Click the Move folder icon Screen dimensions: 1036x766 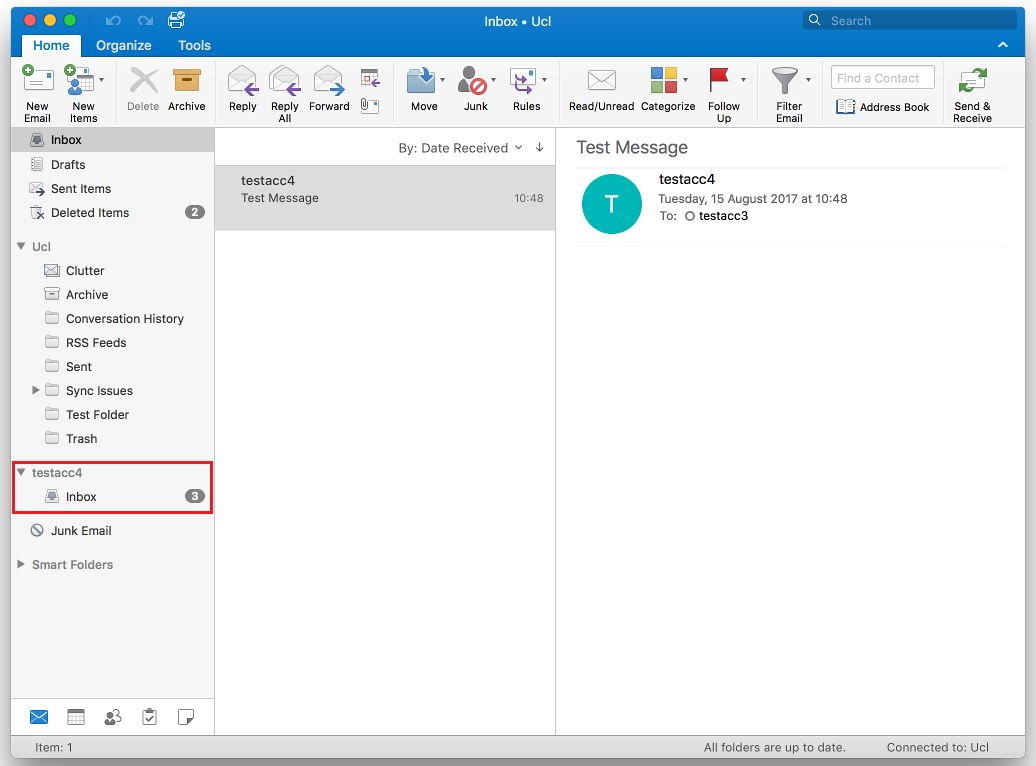(421, 81)
